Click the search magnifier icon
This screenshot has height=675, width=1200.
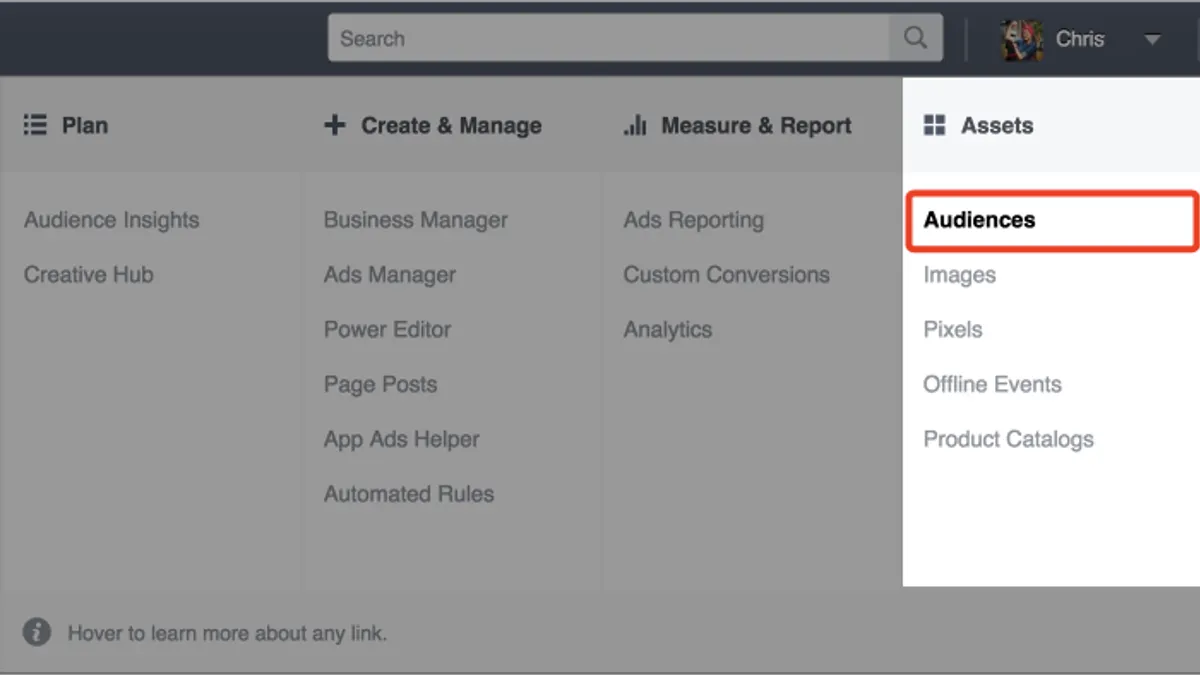pos(915,38)
